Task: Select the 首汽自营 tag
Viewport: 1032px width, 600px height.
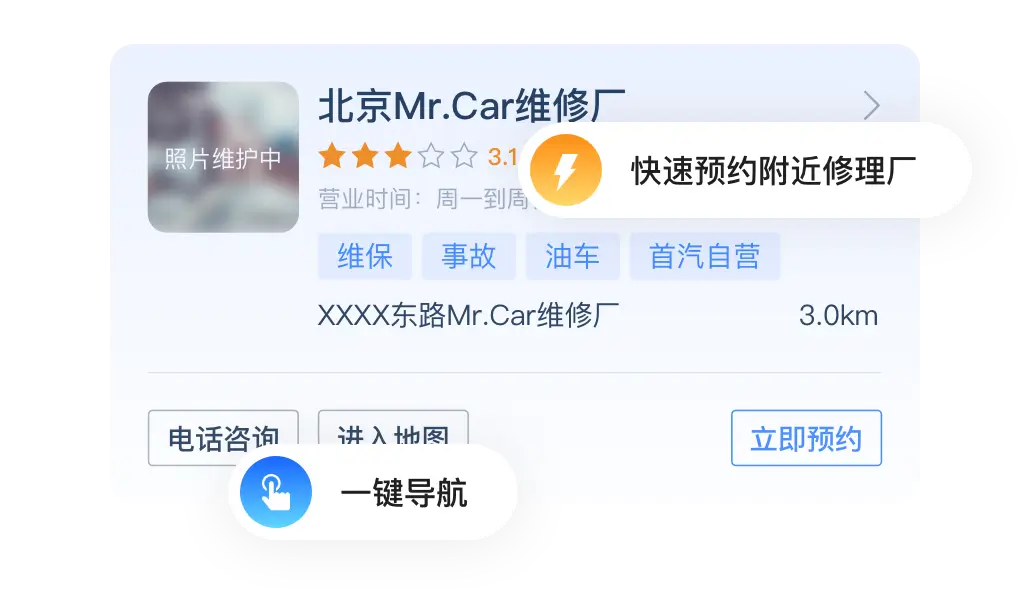Action: coord(705,256)
